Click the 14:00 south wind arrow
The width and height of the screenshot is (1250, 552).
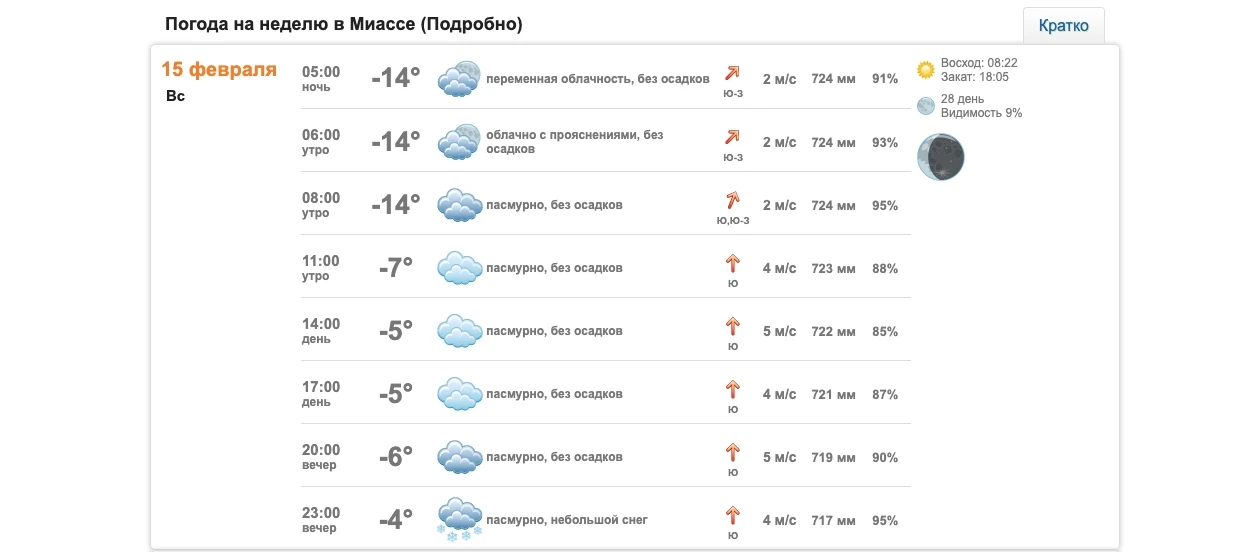[x=732, y=326]
